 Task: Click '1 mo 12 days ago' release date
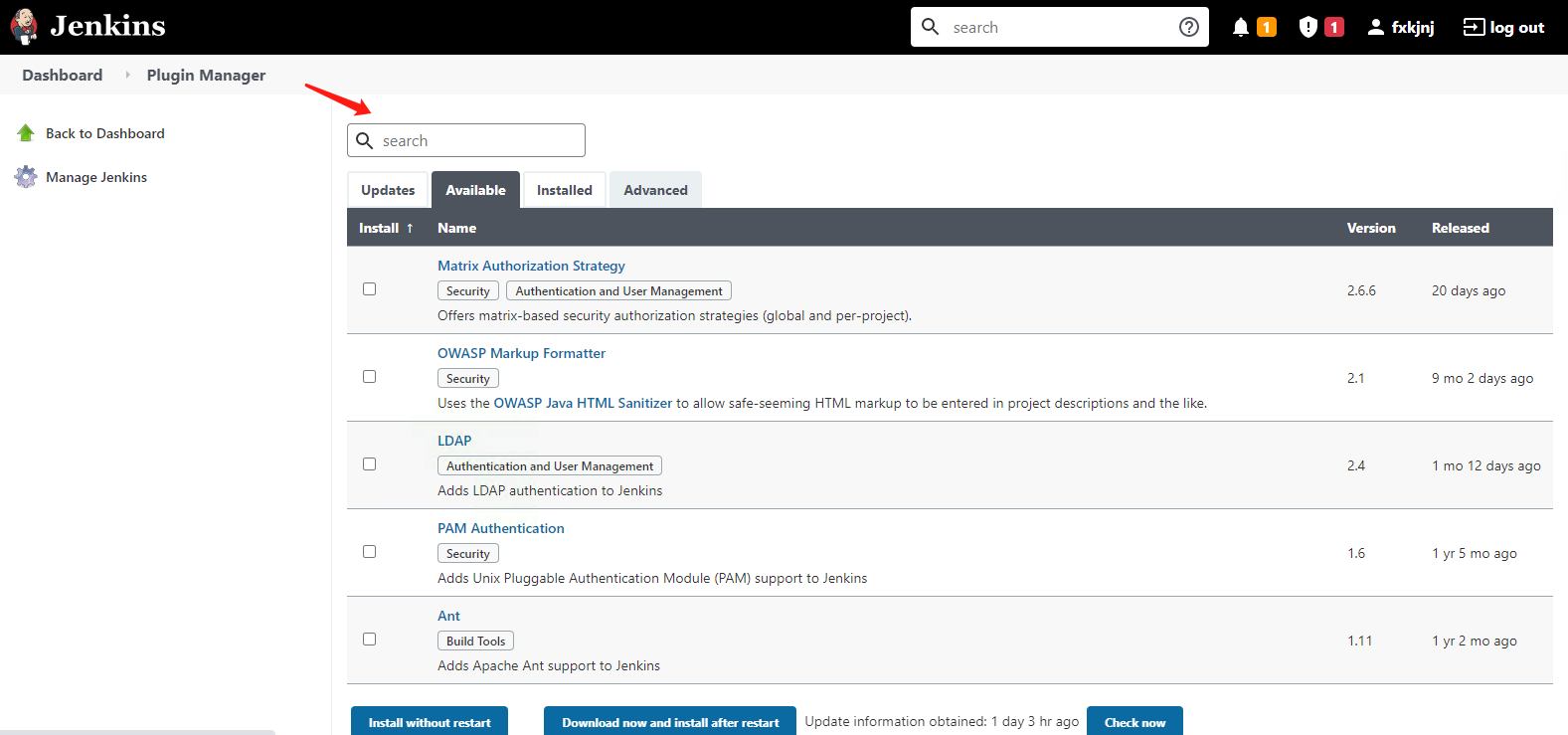(1486, 465)
